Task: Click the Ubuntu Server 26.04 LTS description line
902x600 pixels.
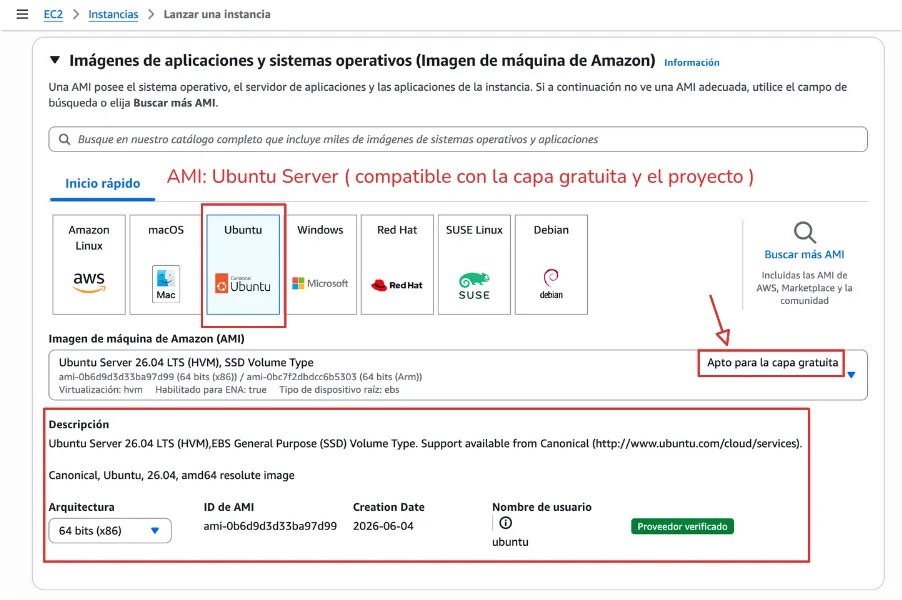Action: 425,444
